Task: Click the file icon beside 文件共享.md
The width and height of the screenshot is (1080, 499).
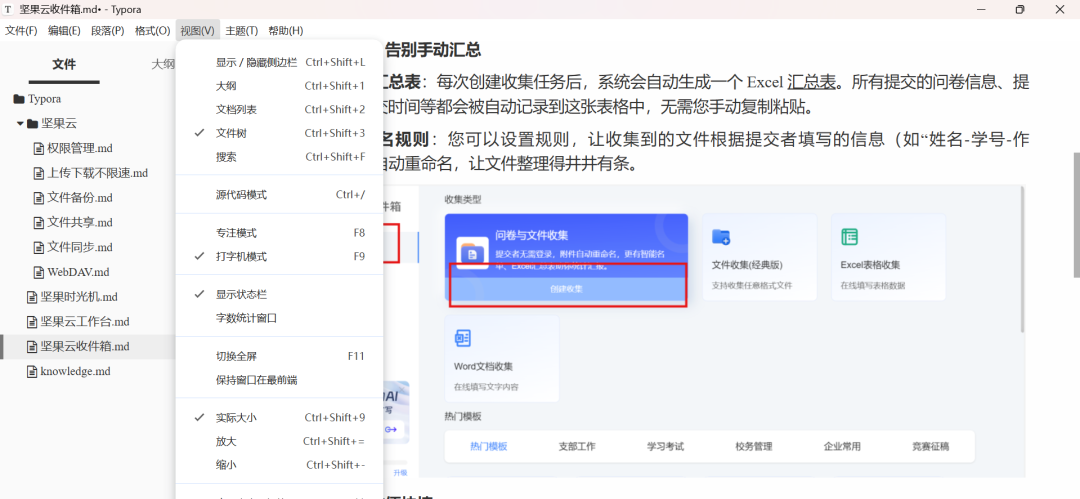Action: coord(39,223)
